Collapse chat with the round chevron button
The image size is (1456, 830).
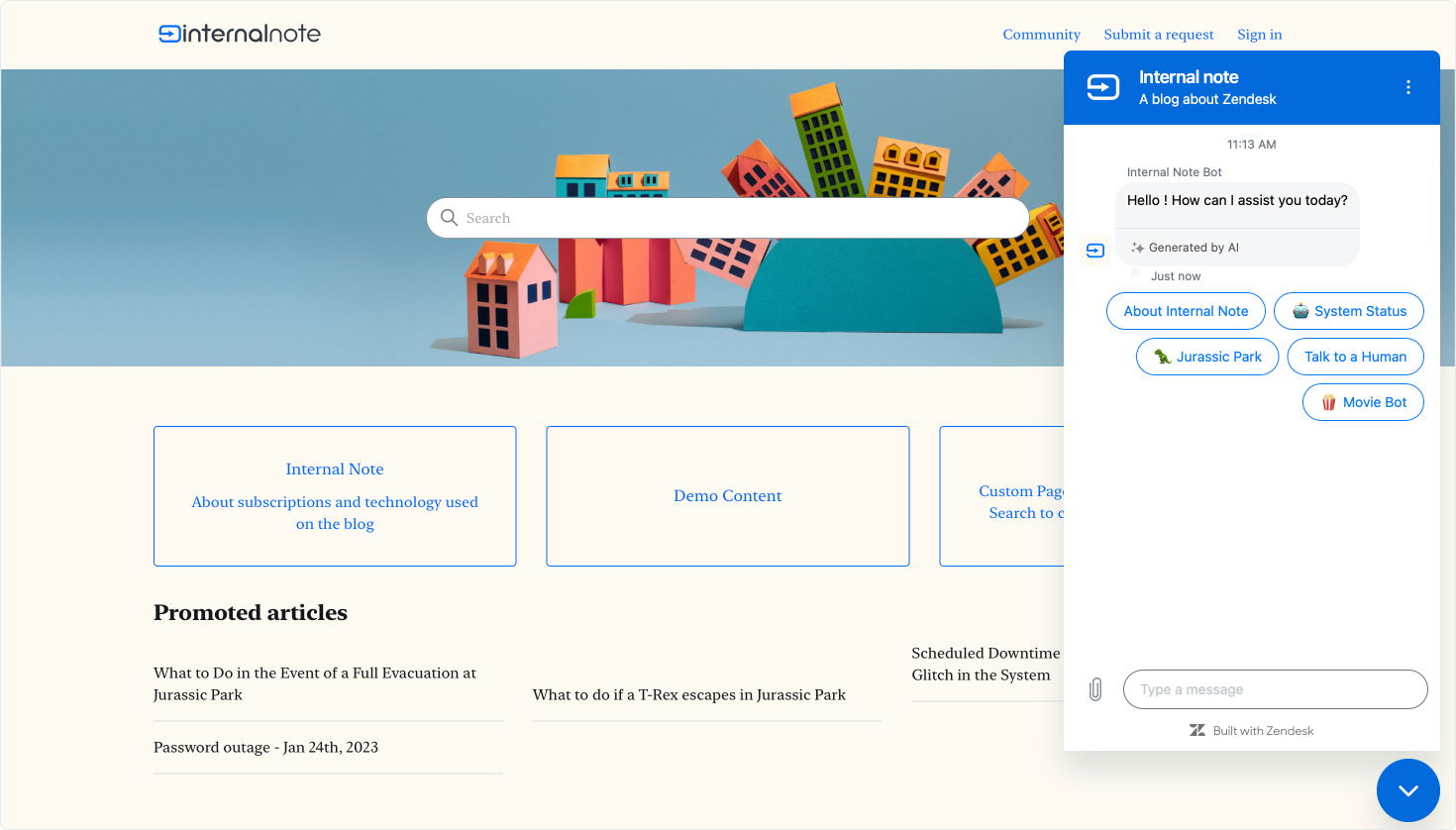1407,790
